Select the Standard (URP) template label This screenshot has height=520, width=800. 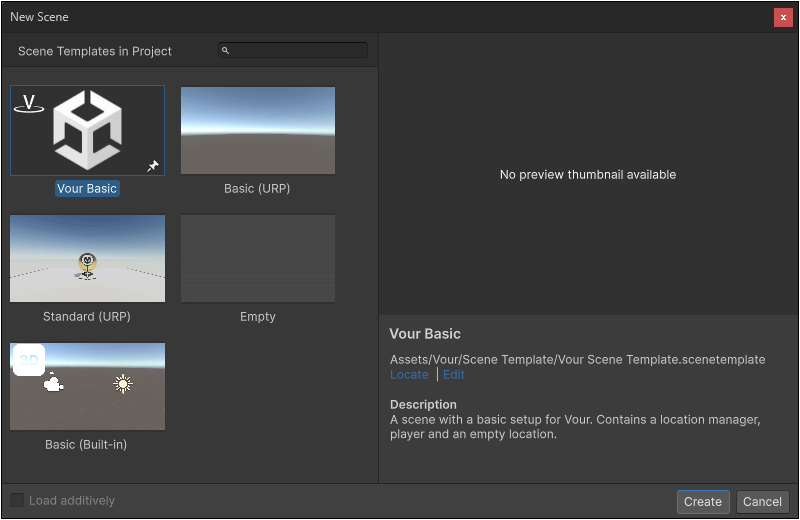pyautogui.click(x=87, y=316)
